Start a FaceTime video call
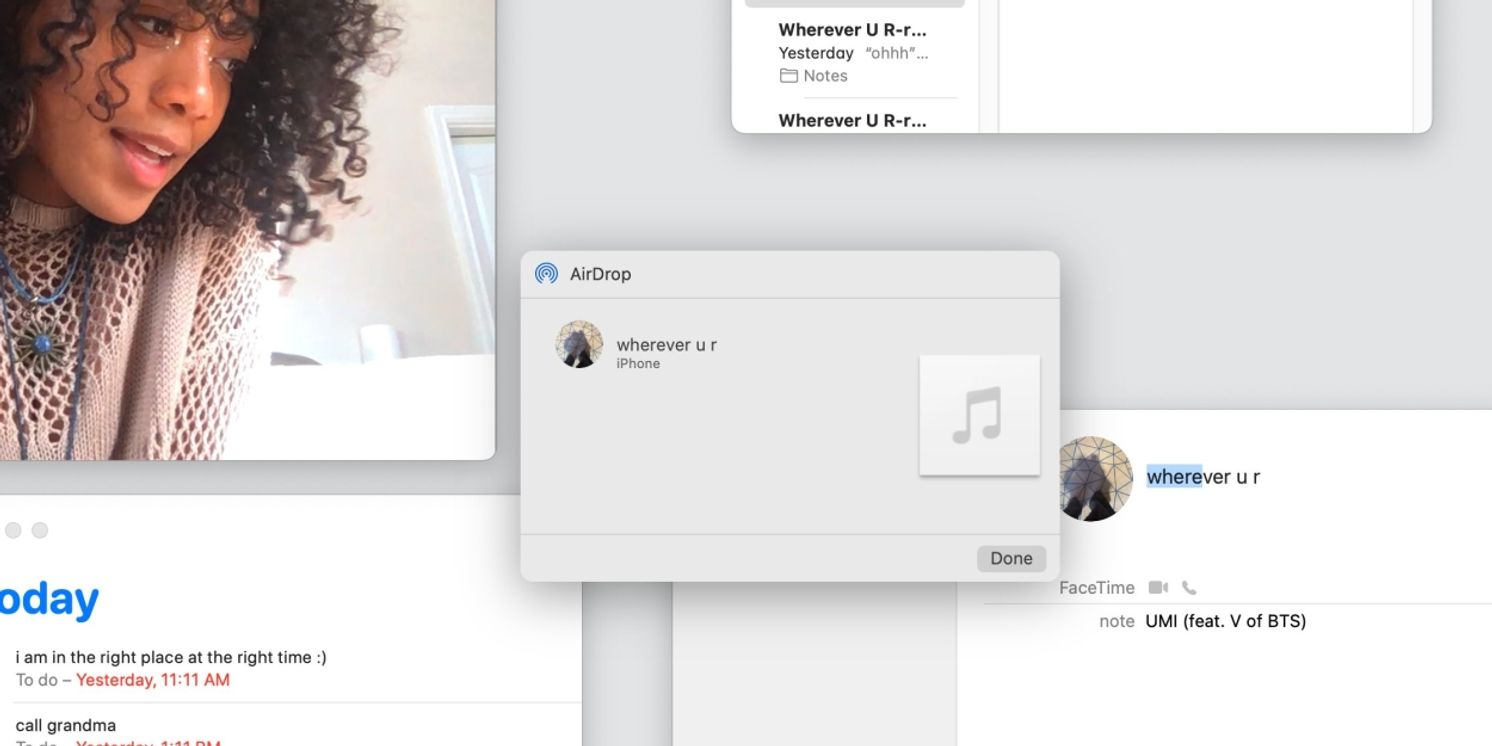The width and height of the screenshot is (1492, 746). [x=1158, y=588]
